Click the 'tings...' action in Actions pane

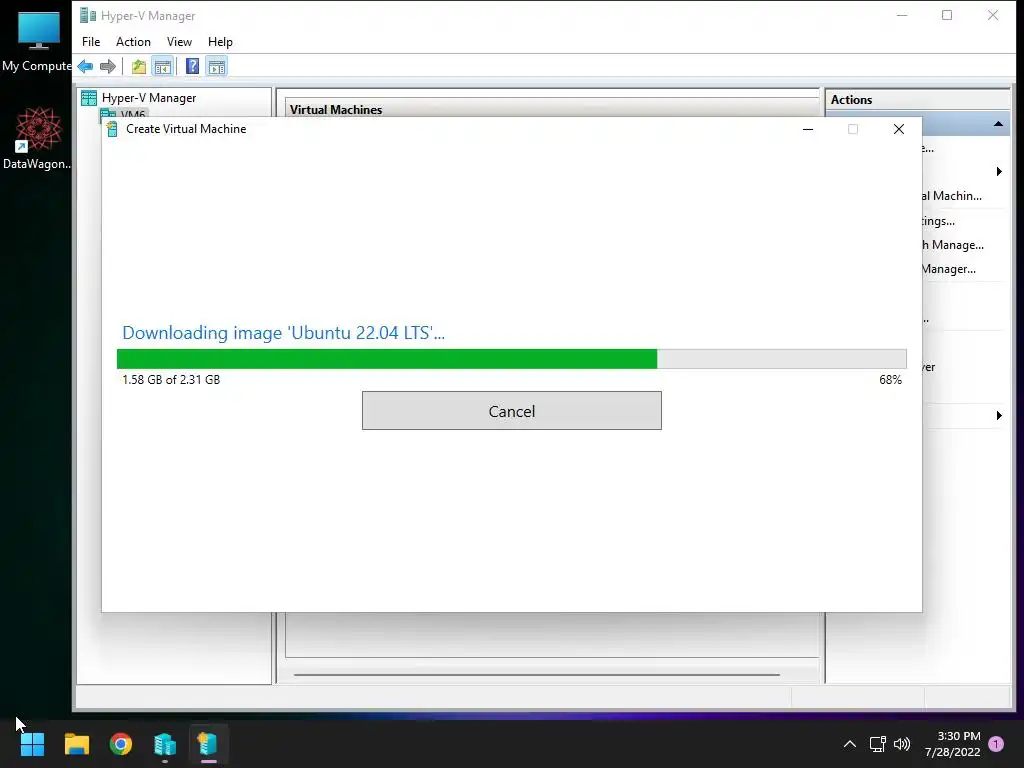[938, 221]
